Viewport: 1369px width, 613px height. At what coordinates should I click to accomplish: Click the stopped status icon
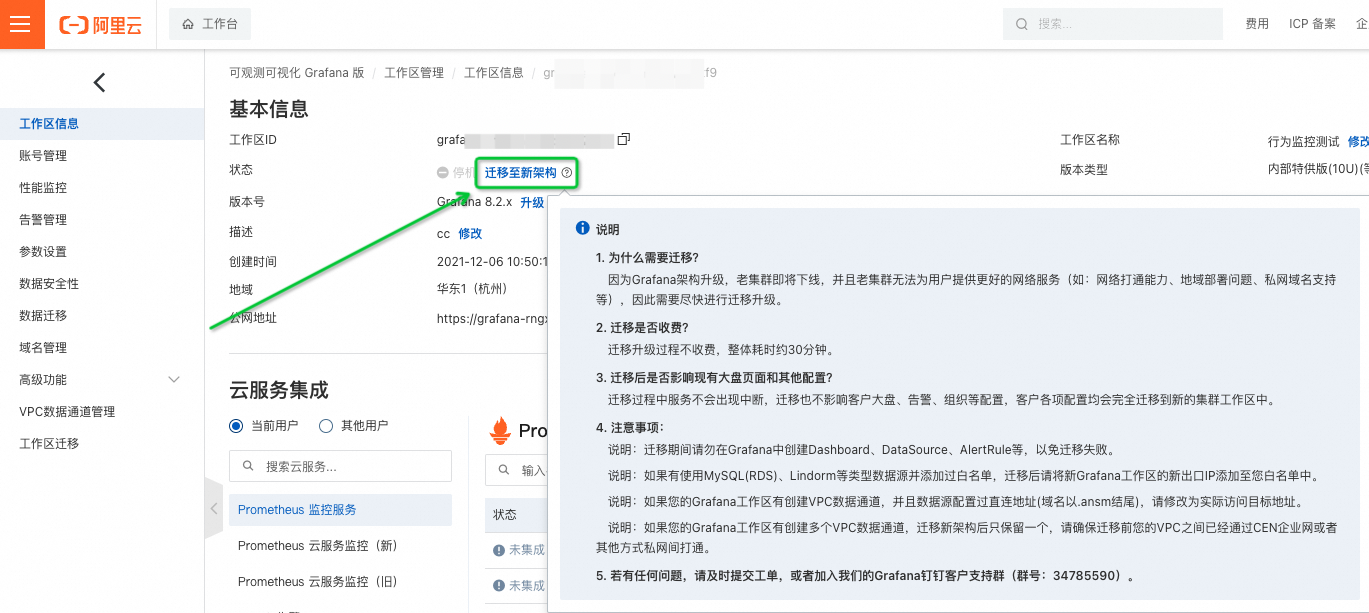pos(443,172)
